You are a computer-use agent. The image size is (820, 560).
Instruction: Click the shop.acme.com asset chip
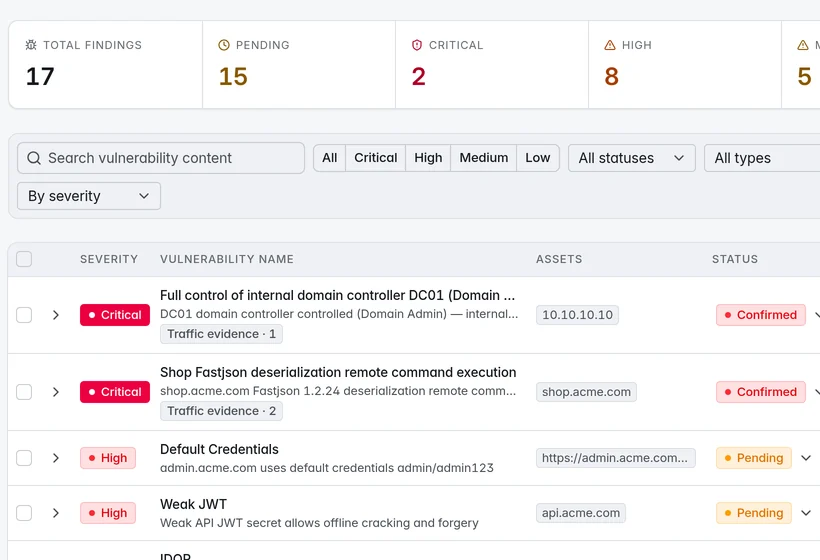tap(586, 392)
